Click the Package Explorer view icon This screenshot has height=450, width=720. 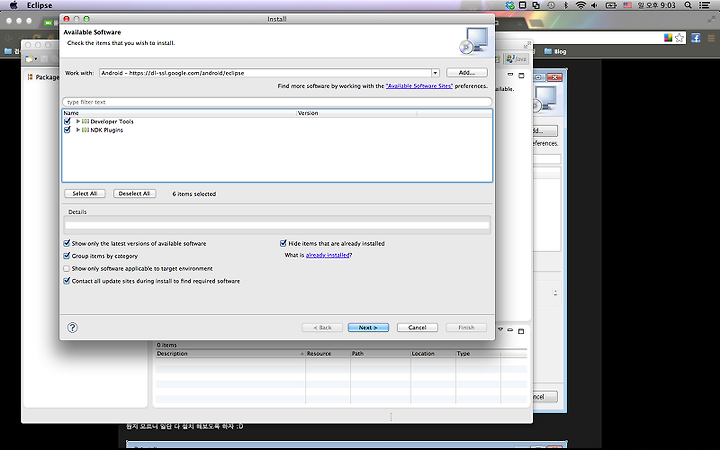pos(30,77)
